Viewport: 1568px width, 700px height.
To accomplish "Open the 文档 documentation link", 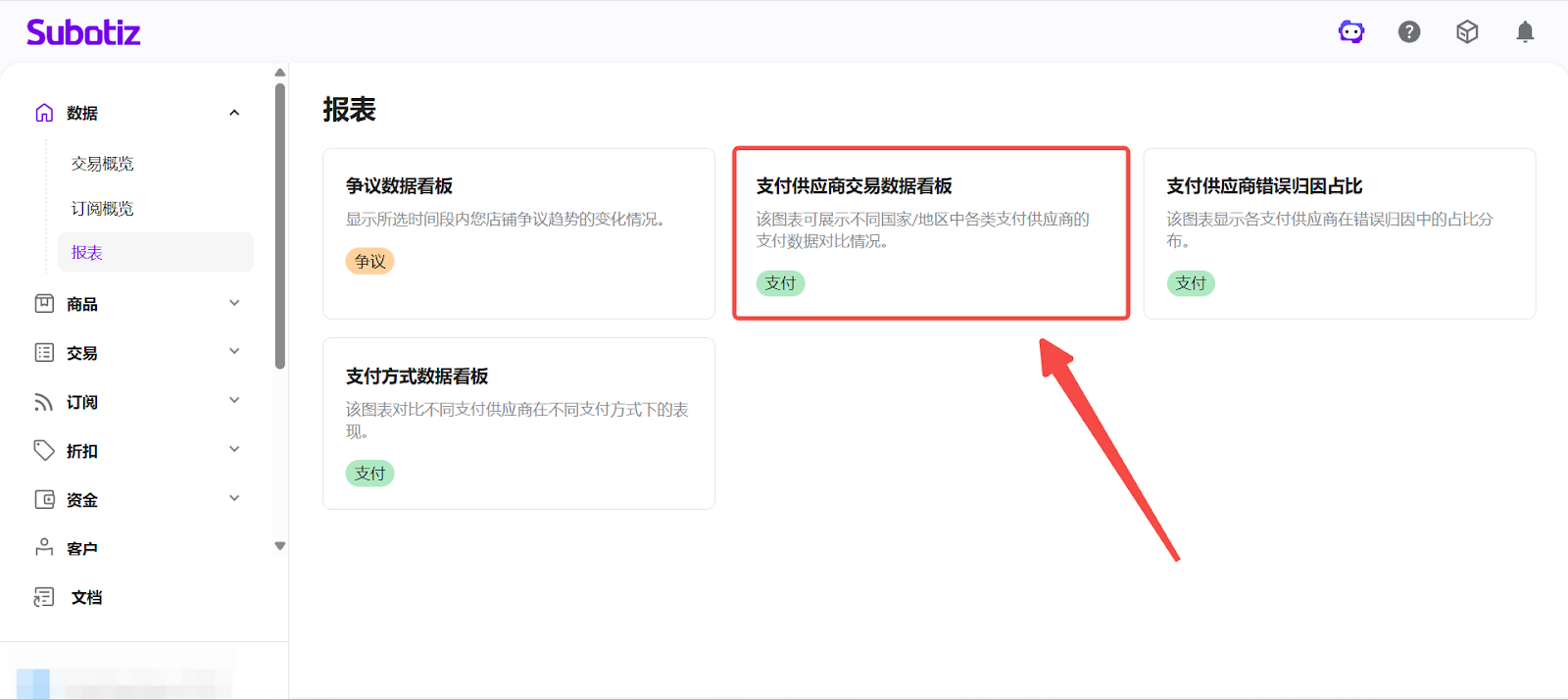I will coord(86,597).
